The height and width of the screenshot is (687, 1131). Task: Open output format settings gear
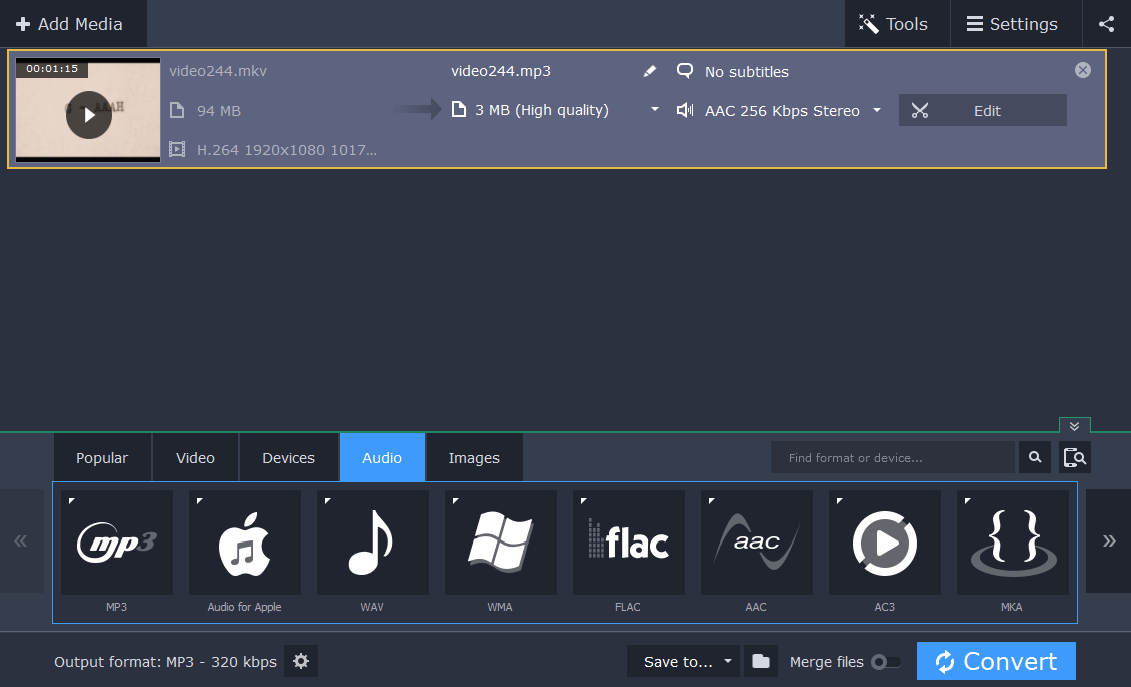click(x=300, y=661)
